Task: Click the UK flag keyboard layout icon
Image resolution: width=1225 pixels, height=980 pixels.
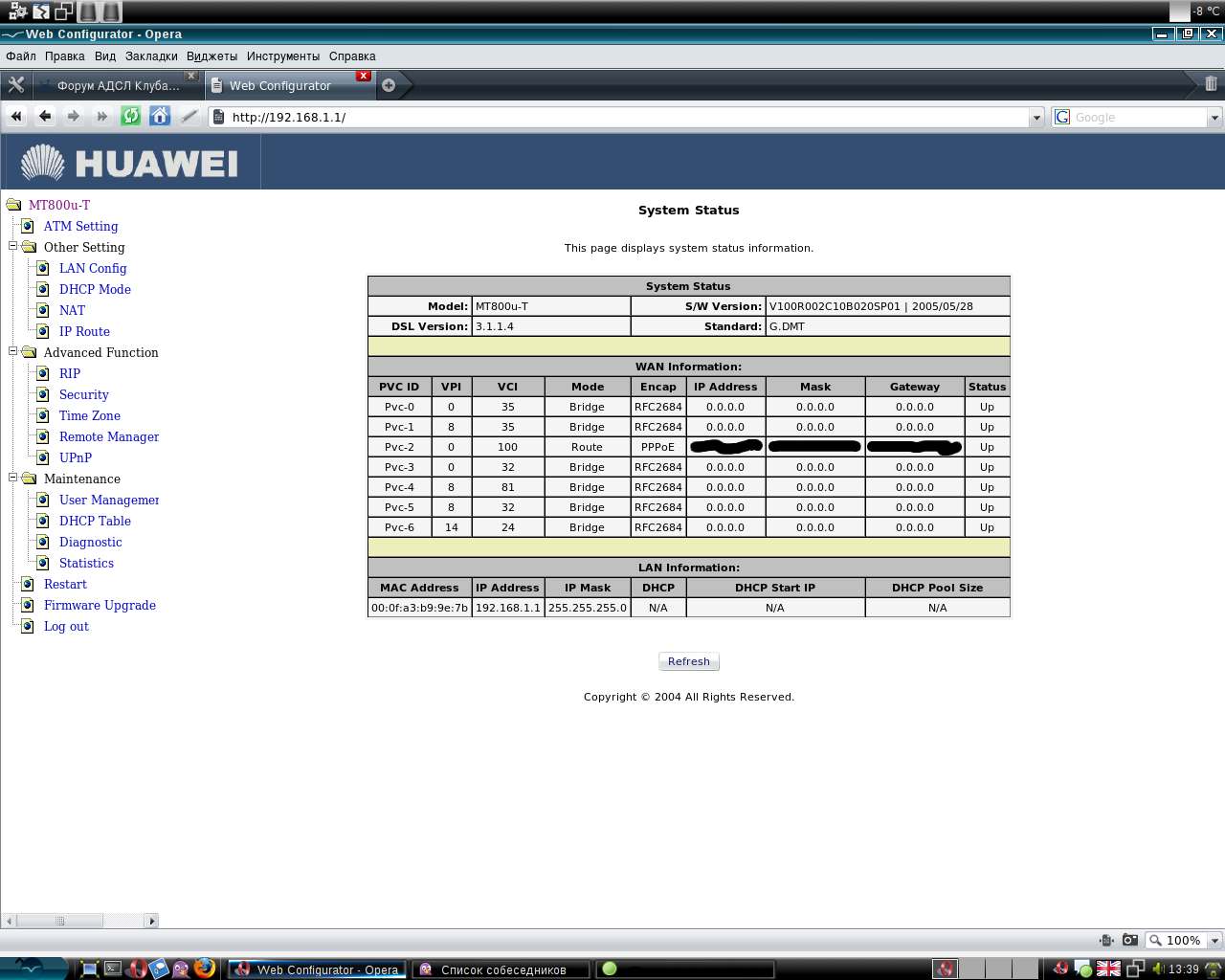Action: click(1108, 969)
